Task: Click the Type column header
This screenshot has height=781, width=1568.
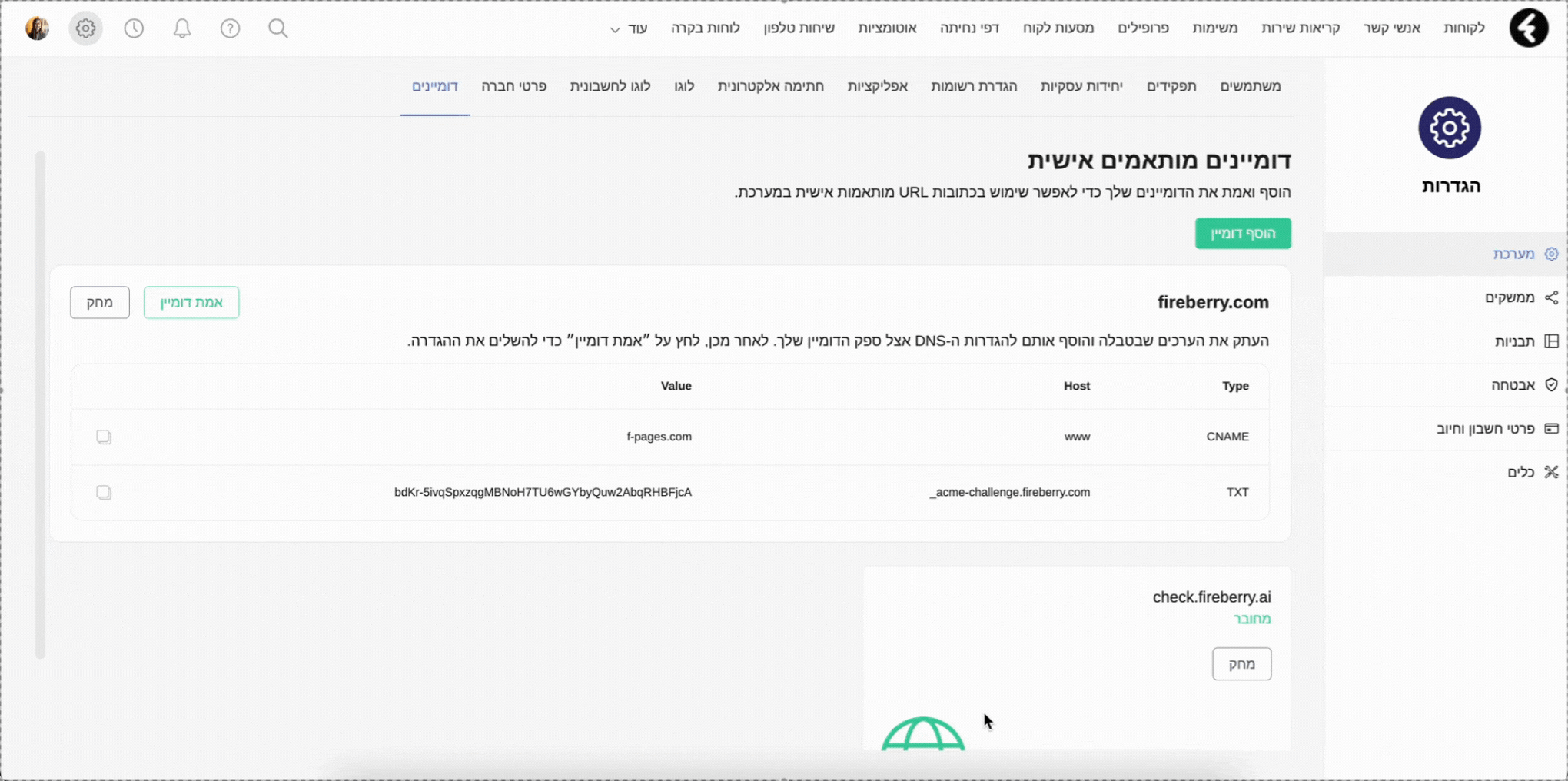Action: click(x=1235, y=386)
